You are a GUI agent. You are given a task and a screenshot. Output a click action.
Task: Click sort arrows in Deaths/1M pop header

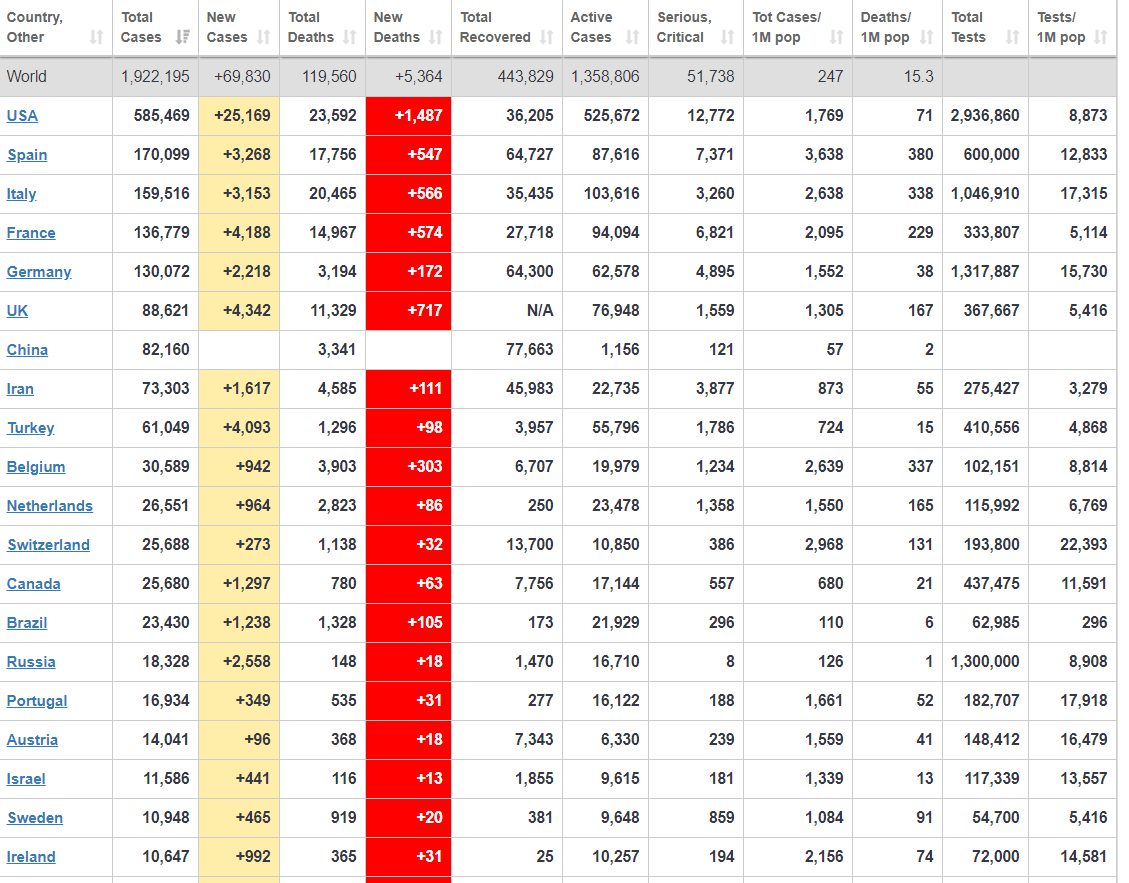coord(926,38)
